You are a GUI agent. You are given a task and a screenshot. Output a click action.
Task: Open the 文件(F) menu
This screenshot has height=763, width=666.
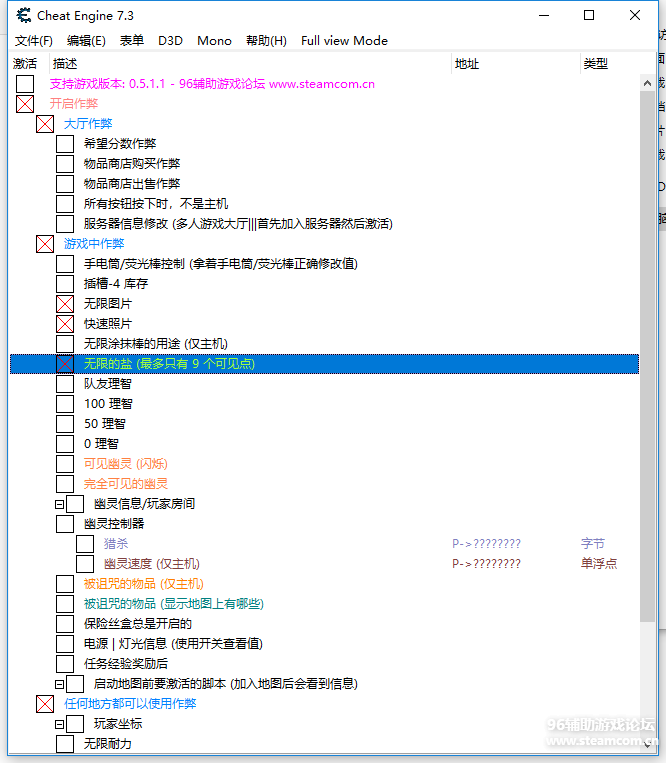tap(34, 41)
